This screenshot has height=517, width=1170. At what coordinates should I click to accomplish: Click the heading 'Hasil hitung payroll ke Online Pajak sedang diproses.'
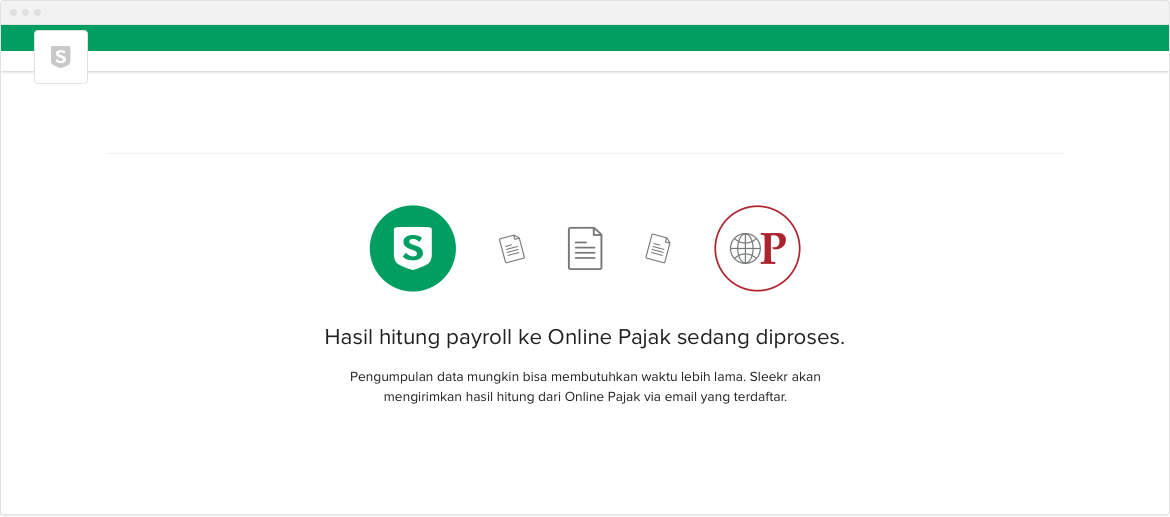(585, 337)
